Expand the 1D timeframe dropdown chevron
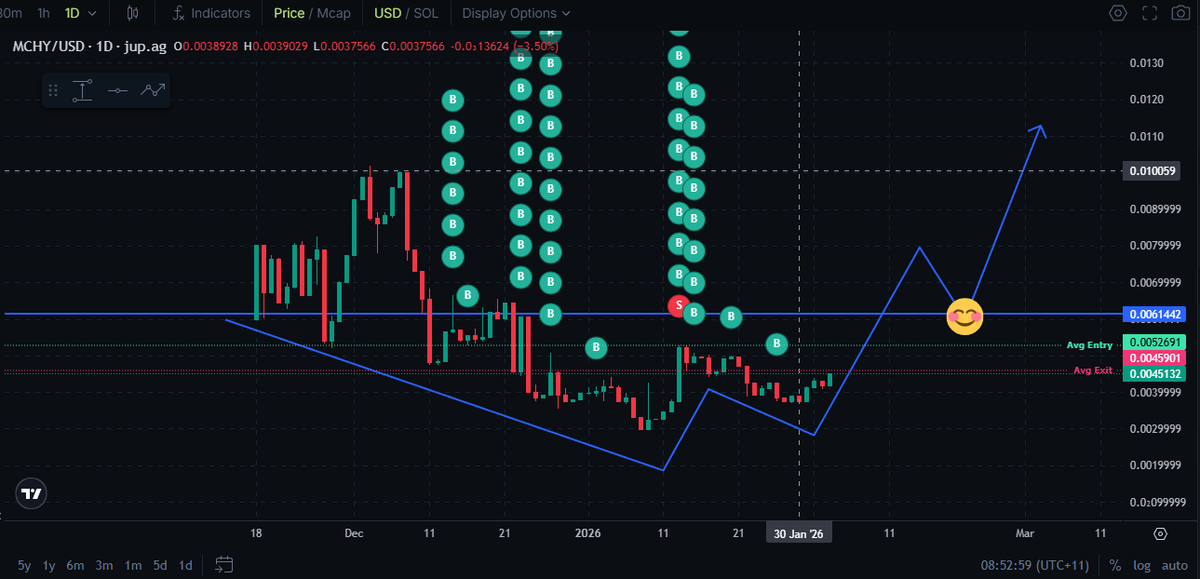 [94, 14]
